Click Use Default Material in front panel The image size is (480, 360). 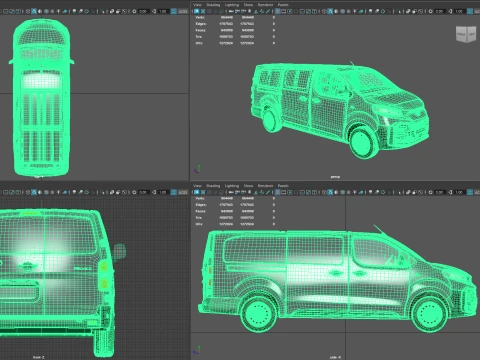(40, 192)
